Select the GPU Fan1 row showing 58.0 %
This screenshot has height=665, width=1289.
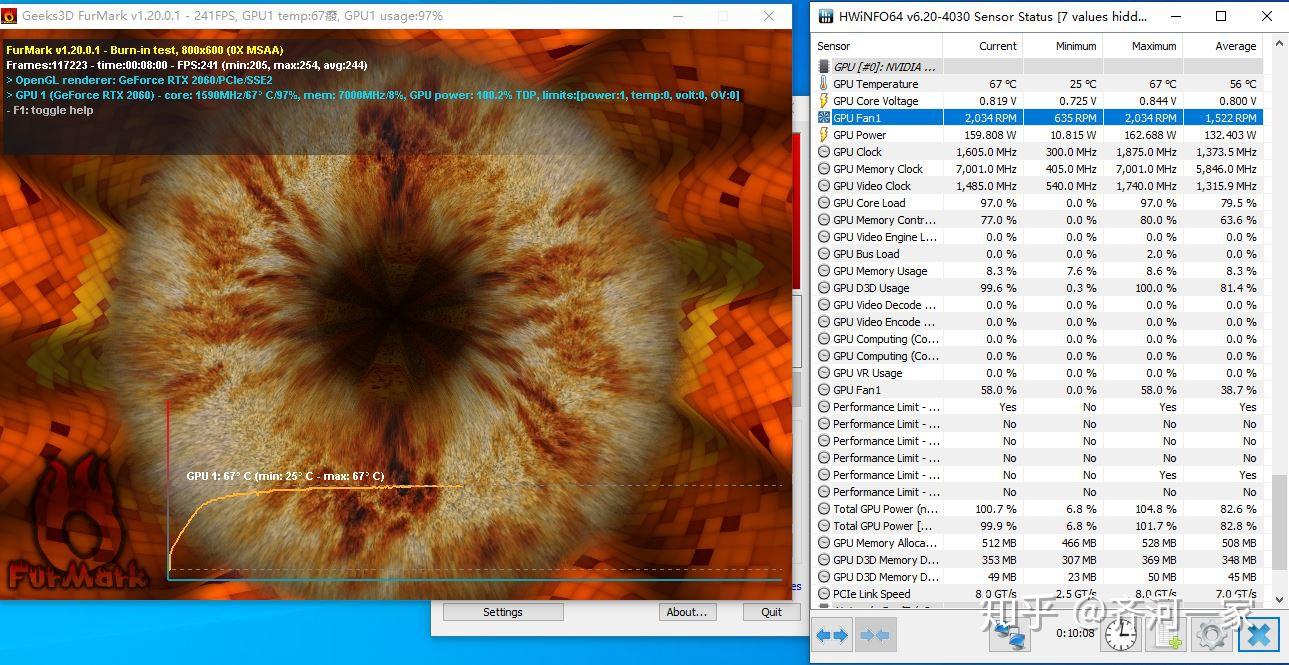point(1038,390)
